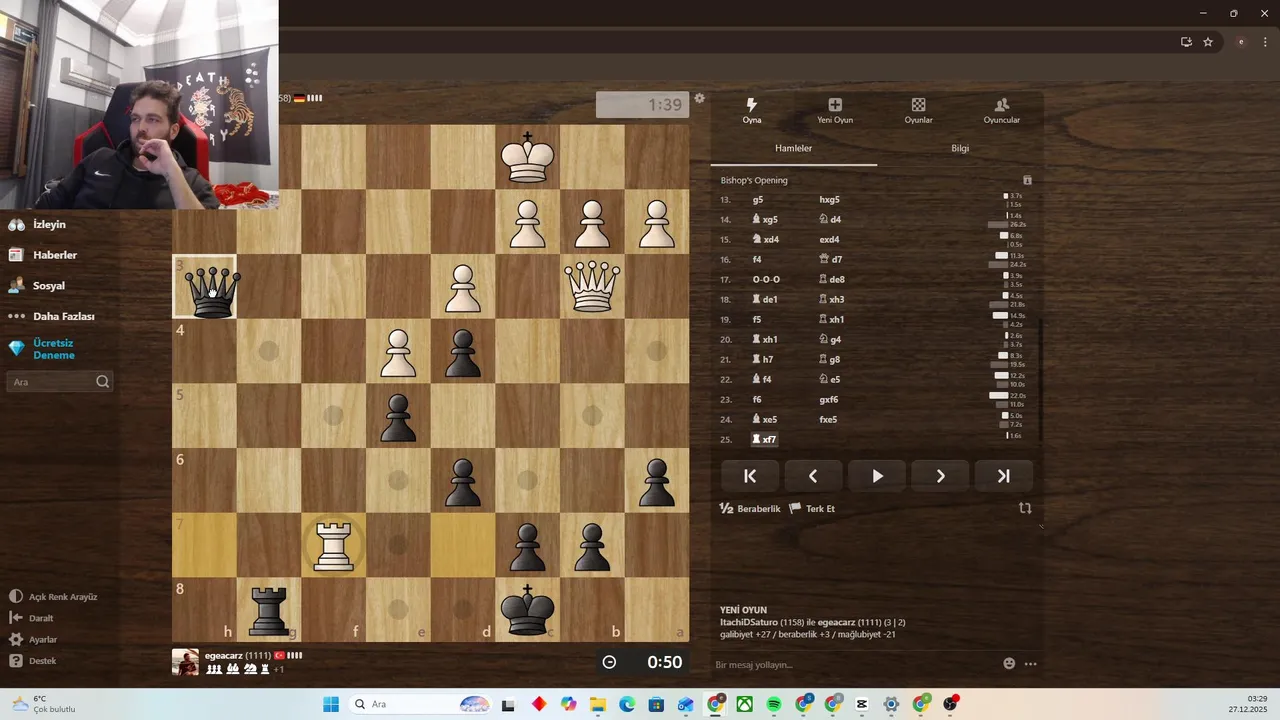This screenshot has width=1280, height=720.
Task: Step forward one move
Action: point(940,476)
